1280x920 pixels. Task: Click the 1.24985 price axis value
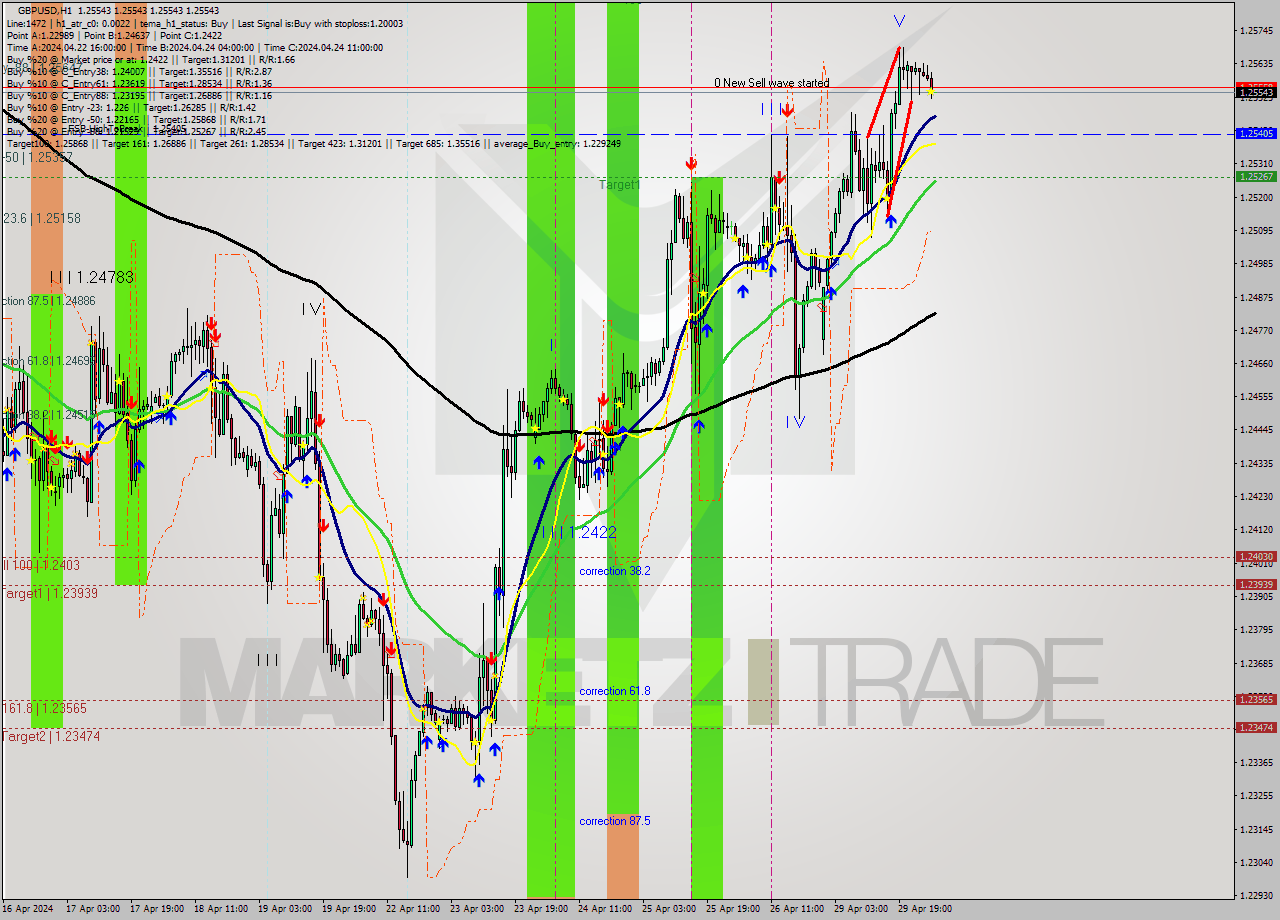click(1256, 264)
